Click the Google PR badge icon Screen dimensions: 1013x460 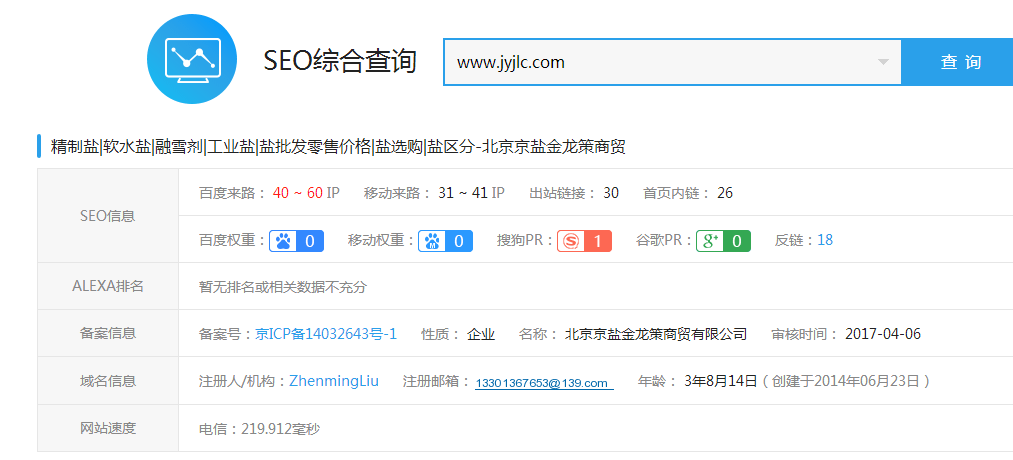pyautogui.click(x=723, y=241)
